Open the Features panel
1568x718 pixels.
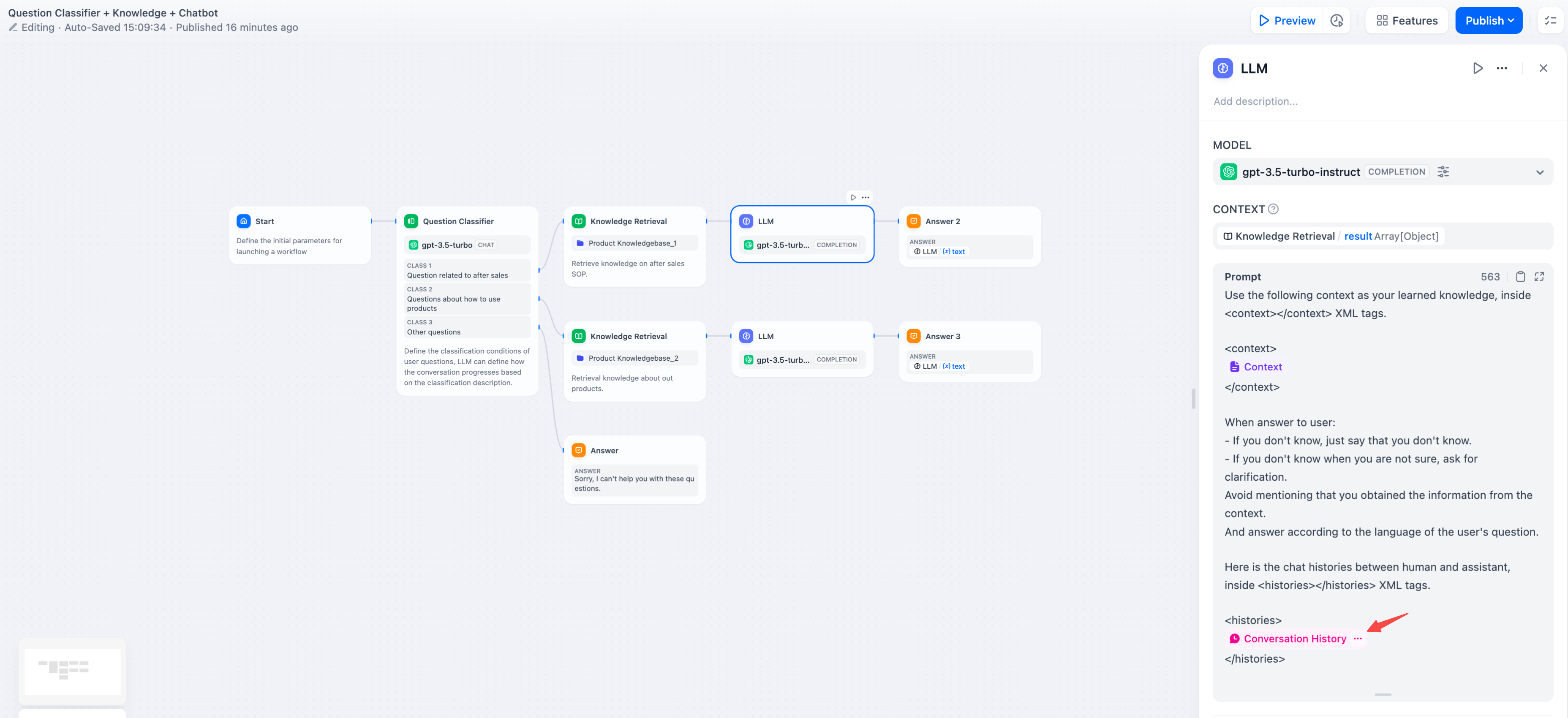[1407, 21]
